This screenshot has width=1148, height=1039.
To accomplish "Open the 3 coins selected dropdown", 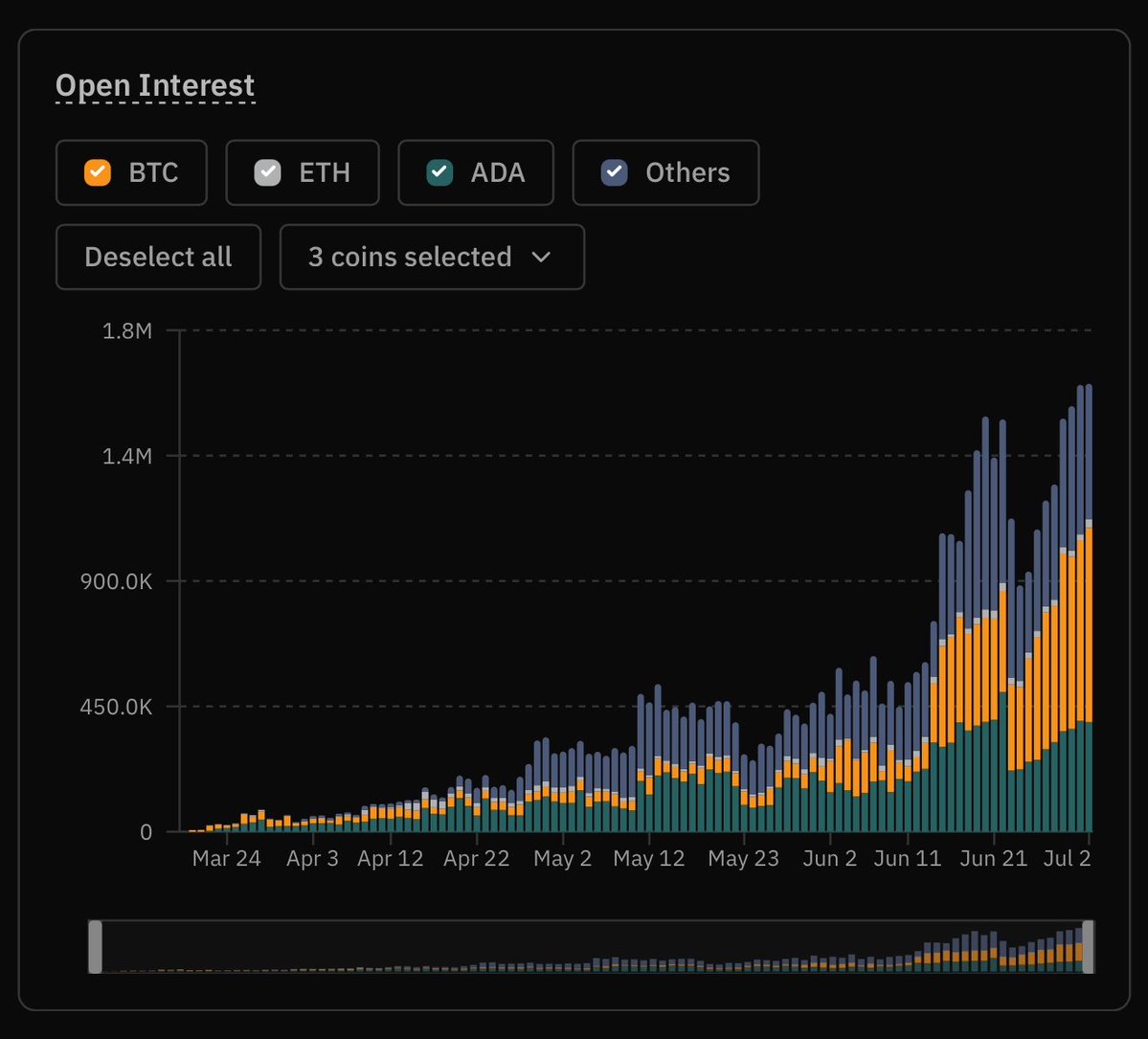I will 432,257.
